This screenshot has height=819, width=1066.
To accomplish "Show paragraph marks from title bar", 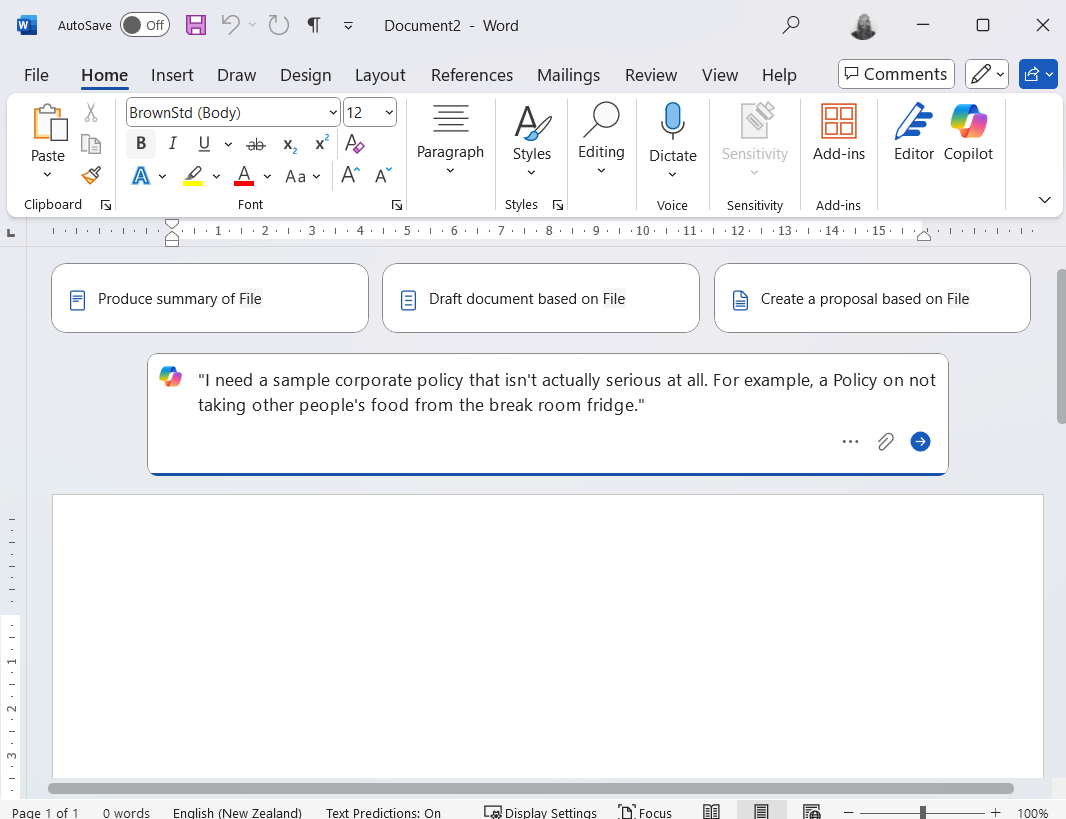I will click(x=313, y=26).
